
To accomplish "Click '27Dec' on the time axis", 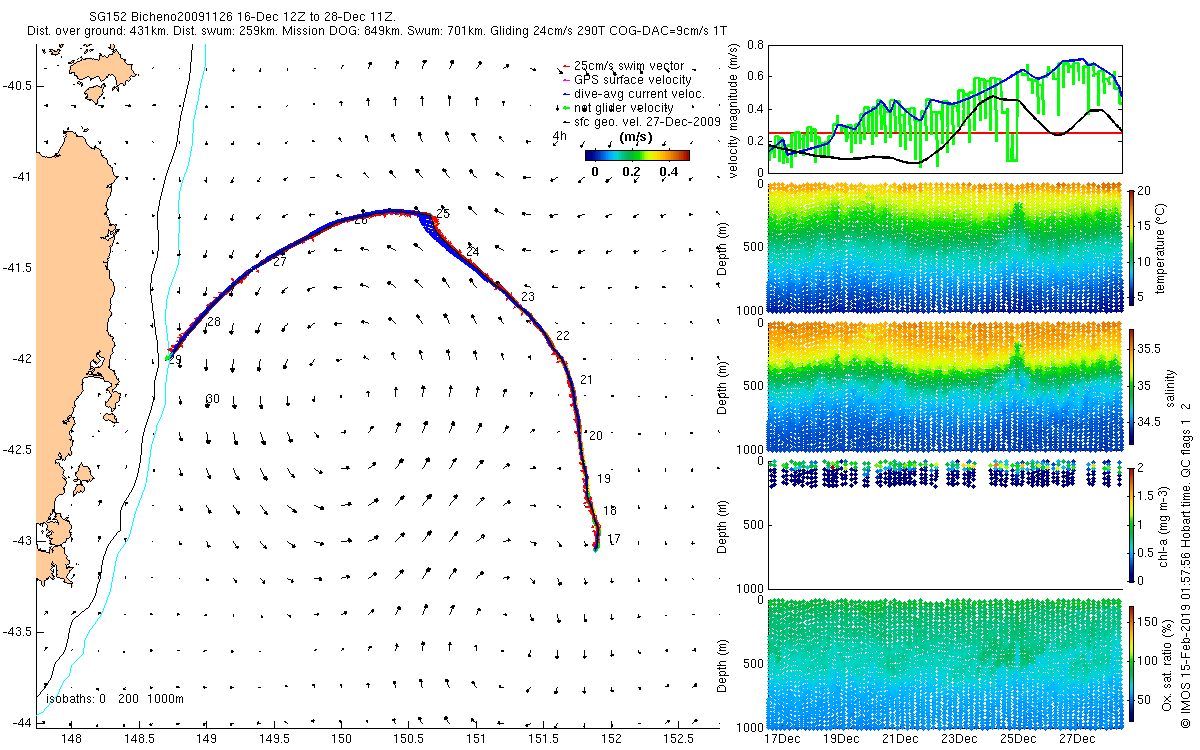I will point(1077,739).
